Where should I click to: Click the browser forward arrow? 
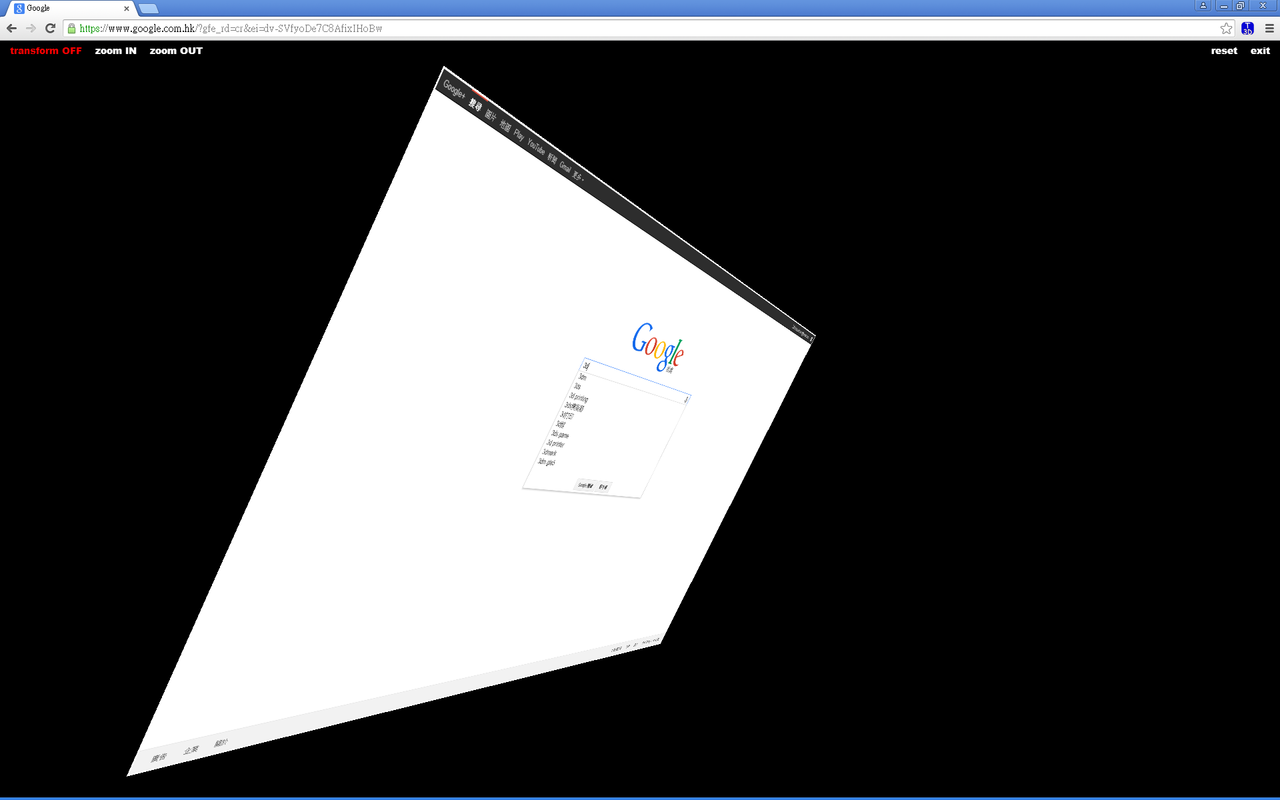coord(30,28)
